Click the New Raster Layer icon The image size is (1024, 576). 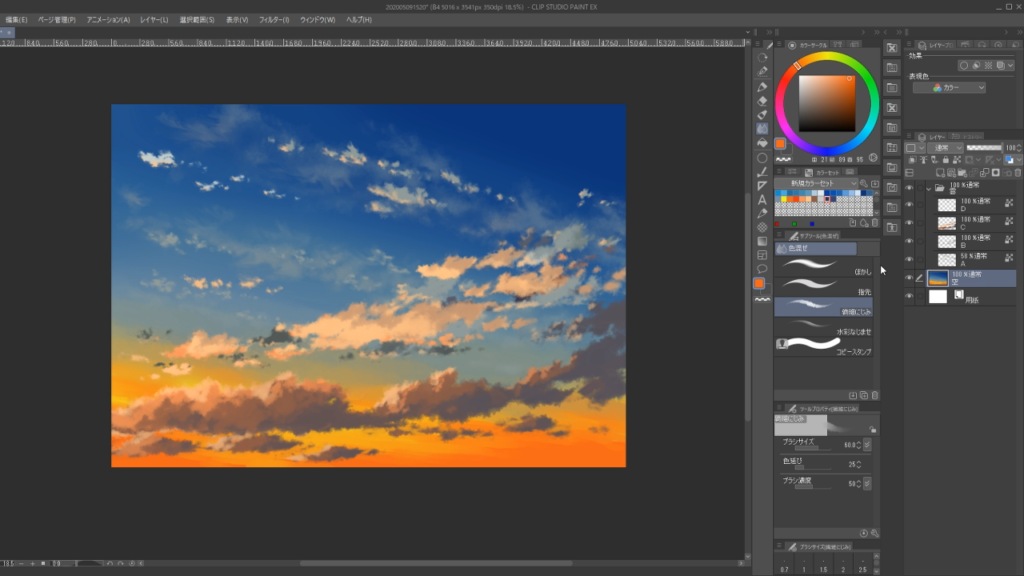940,173
